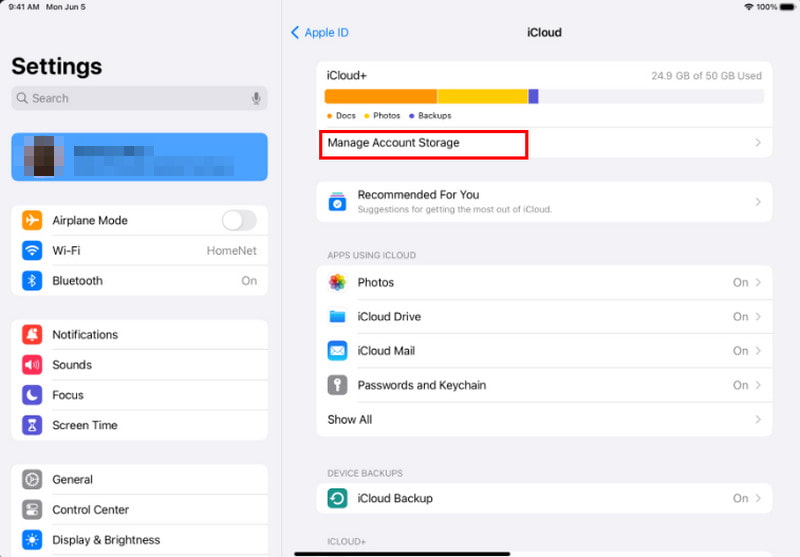Open Manage Account Storage chevron
The width and height of the screenshot is (800, 557).
pyautogui.click(x=758, y=143)
